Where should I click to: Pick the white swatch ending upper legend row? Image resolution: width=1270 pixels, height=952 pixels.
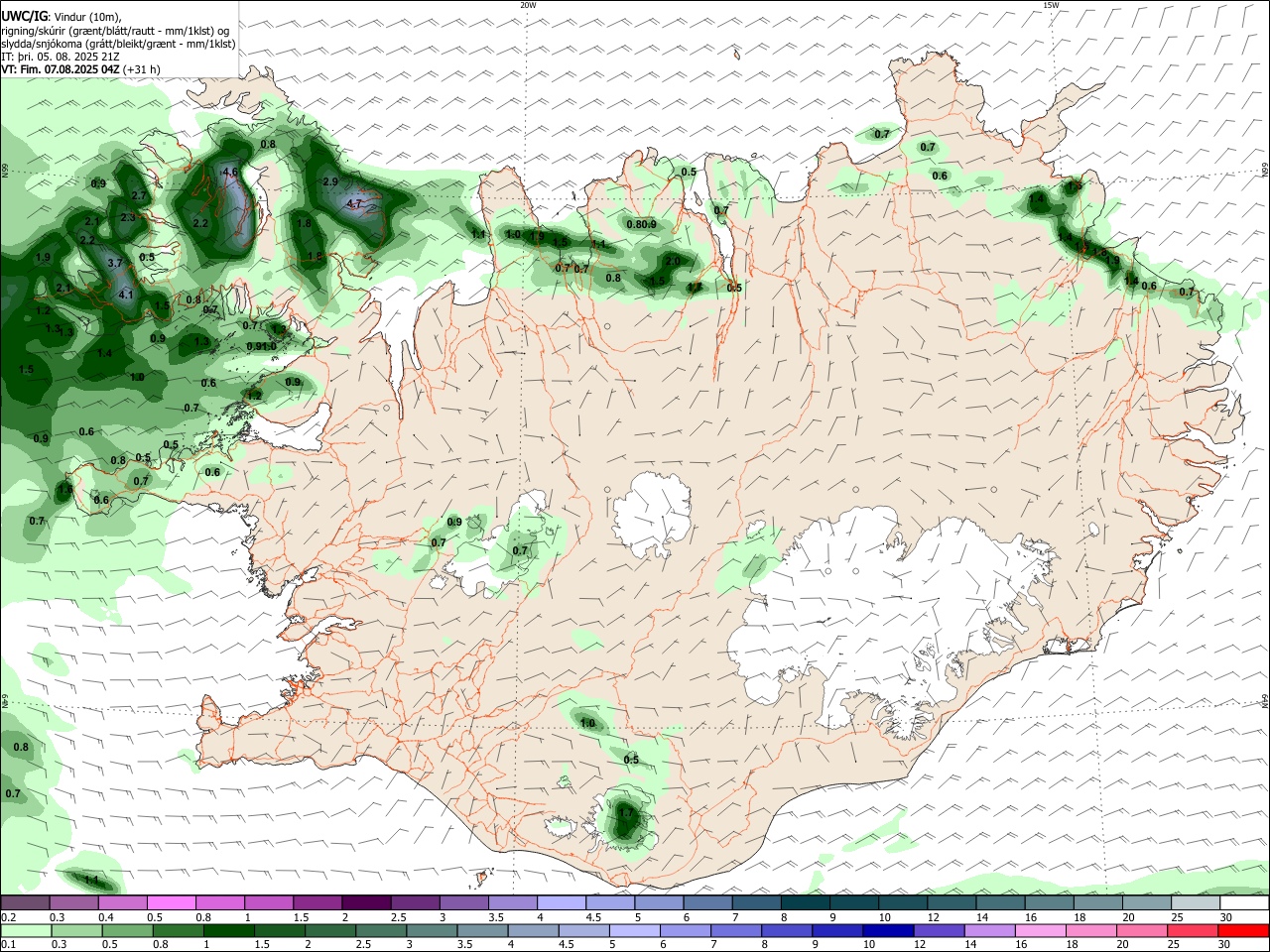1244,902
